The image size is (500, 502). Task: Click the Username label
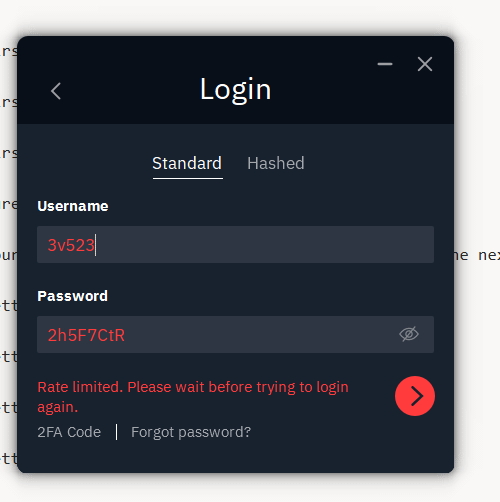click(73, 206)
